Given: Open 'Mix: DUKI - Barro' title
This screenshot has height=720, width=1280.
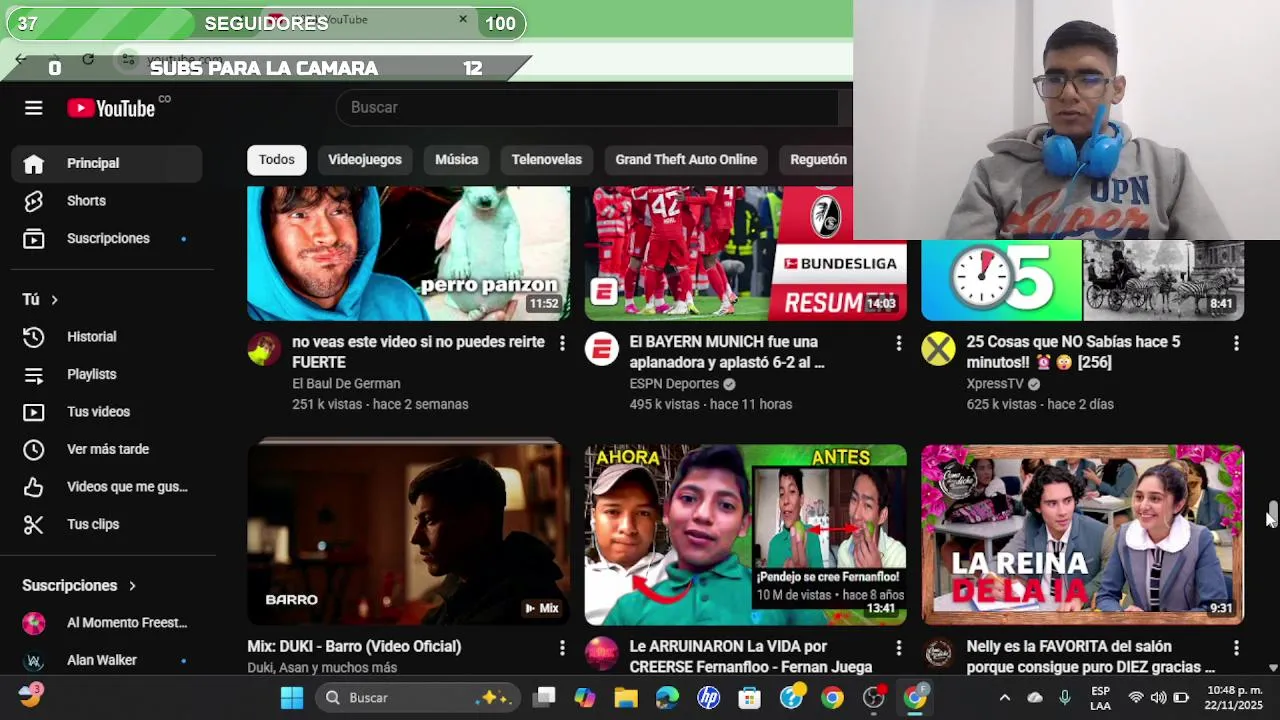Looking at the screenshot, I should coord(354,647).
